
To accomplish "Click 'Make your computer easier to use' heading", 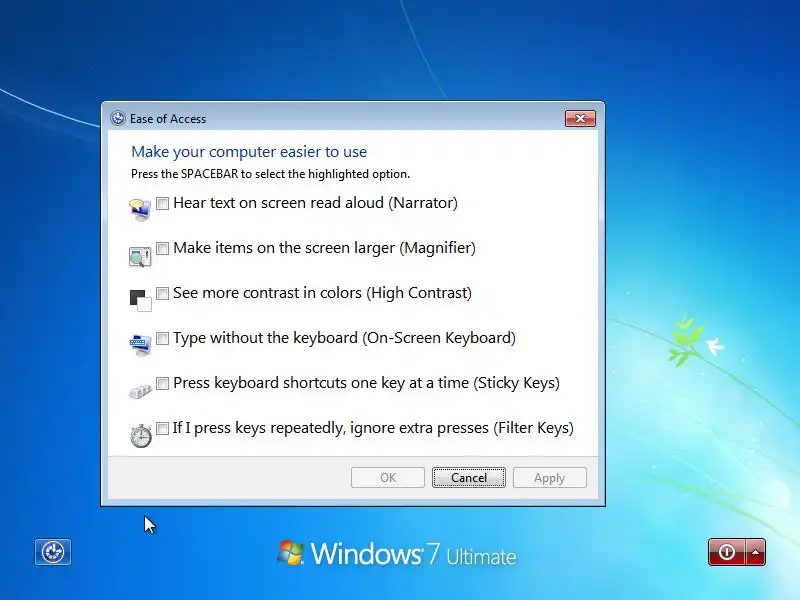I will [x=249, y=152].
